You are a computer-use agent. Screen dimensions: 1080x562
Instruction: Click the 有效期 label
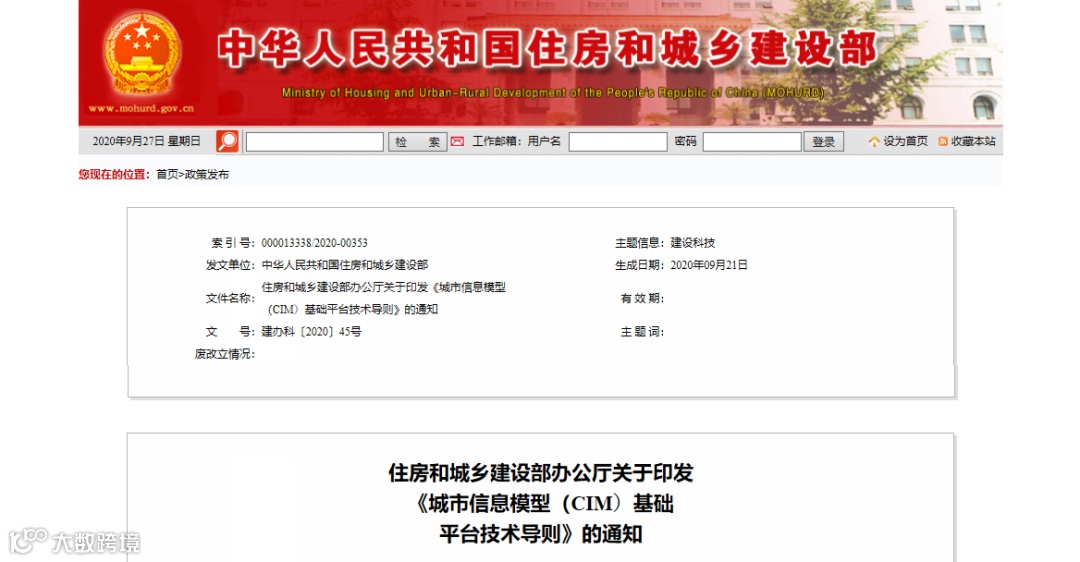pos(642,298)
